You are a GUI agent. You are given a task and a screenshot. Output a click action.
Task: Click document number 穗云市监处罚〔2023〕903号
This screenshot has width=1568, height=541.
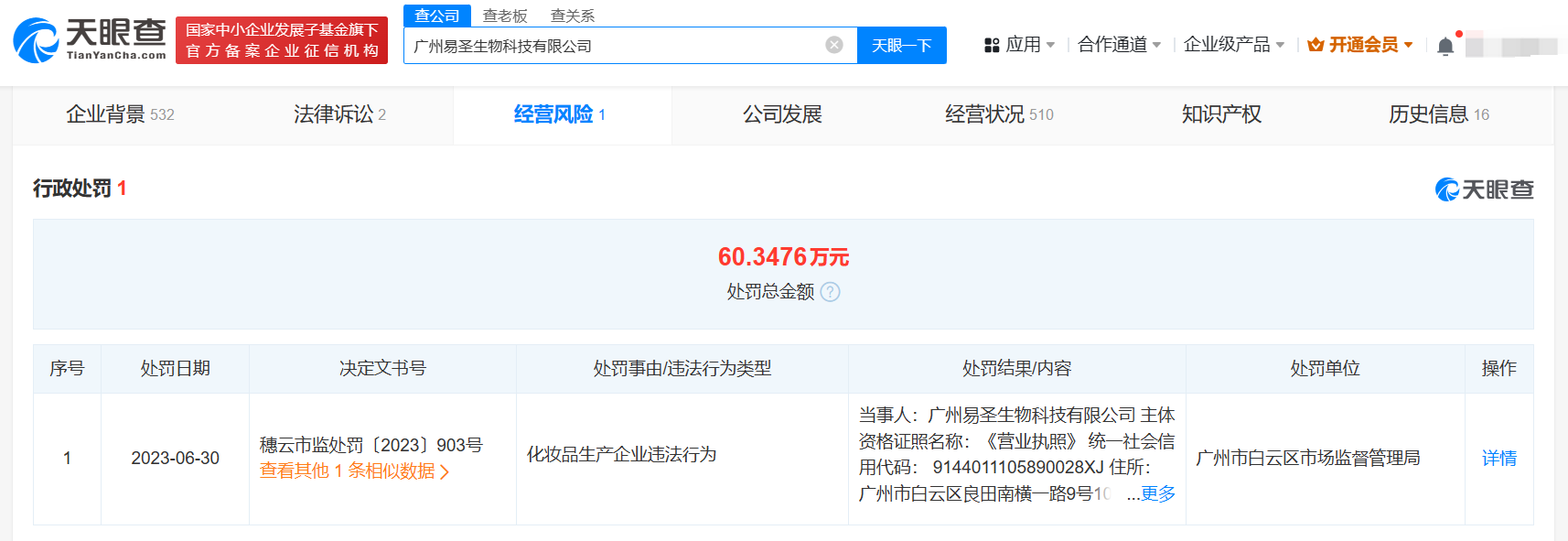tap(371, 446)
